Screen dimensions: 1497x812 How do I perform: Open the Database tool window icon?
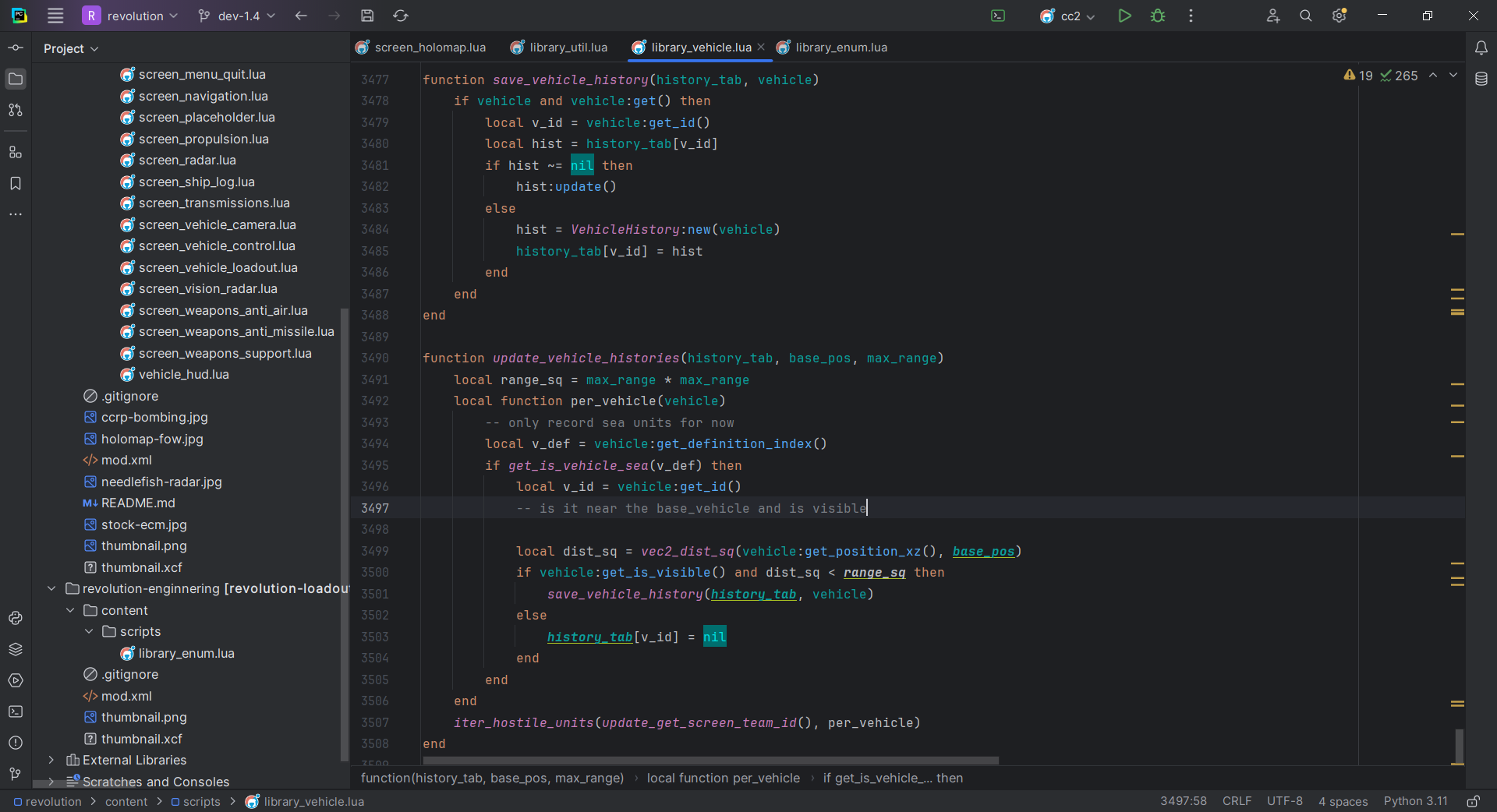pos(1481,79)
